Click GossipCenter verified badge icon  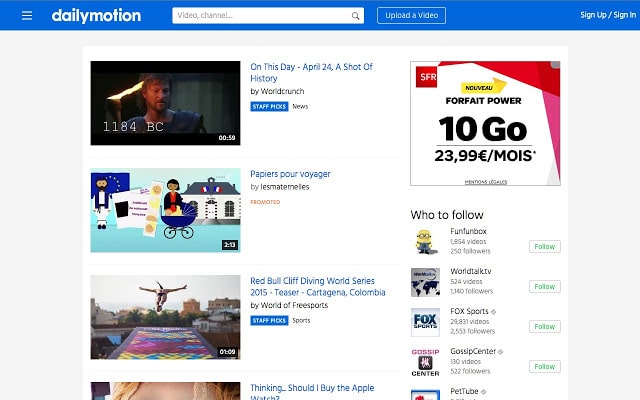[x=500, y=352]
